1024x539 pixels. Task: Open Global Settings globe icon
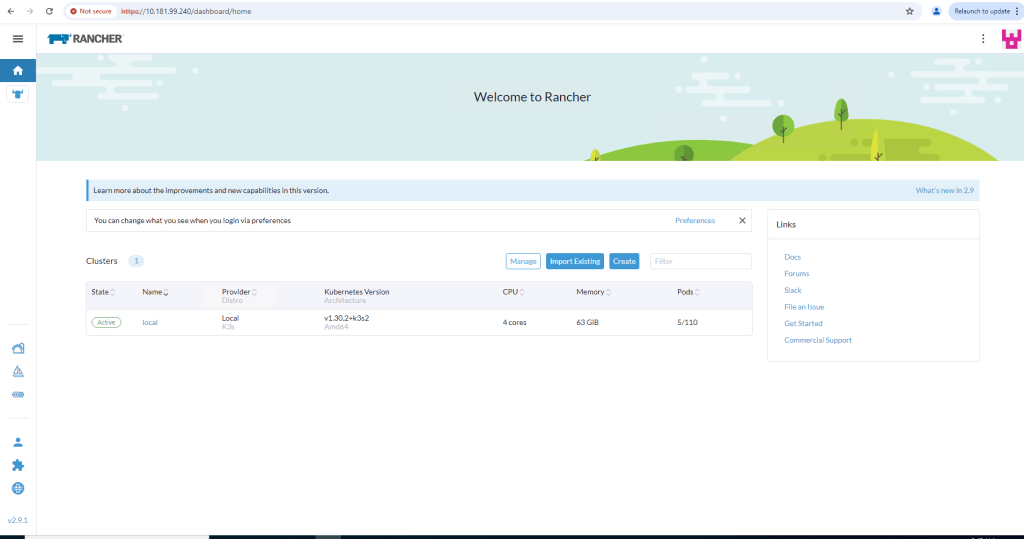(x=17, y=488)
